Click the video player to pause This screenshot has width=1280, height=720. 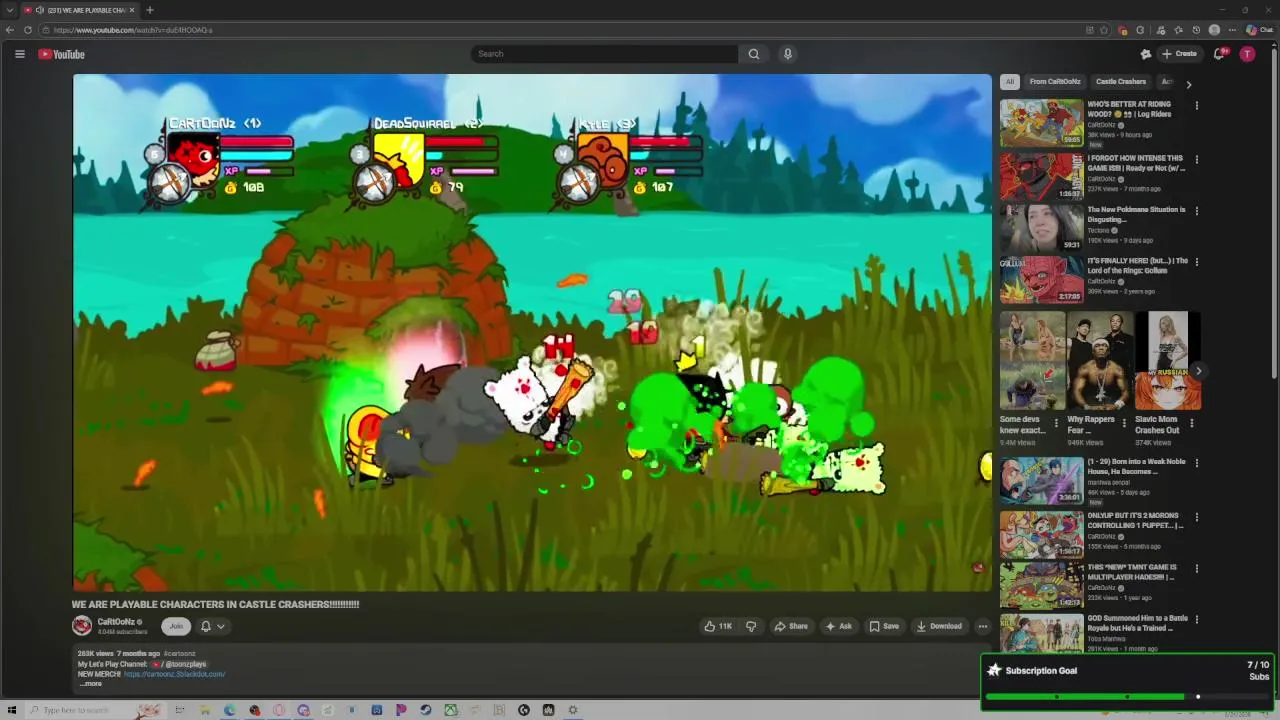coord(532,332)
